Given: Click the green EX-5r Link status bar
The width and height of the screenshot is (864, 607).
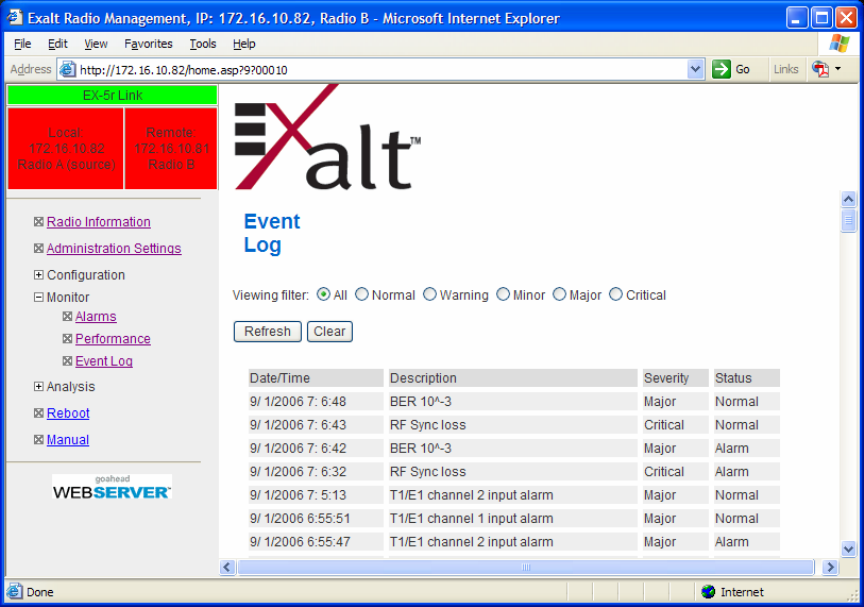Looking at the screenshot, I should (112, 95).
